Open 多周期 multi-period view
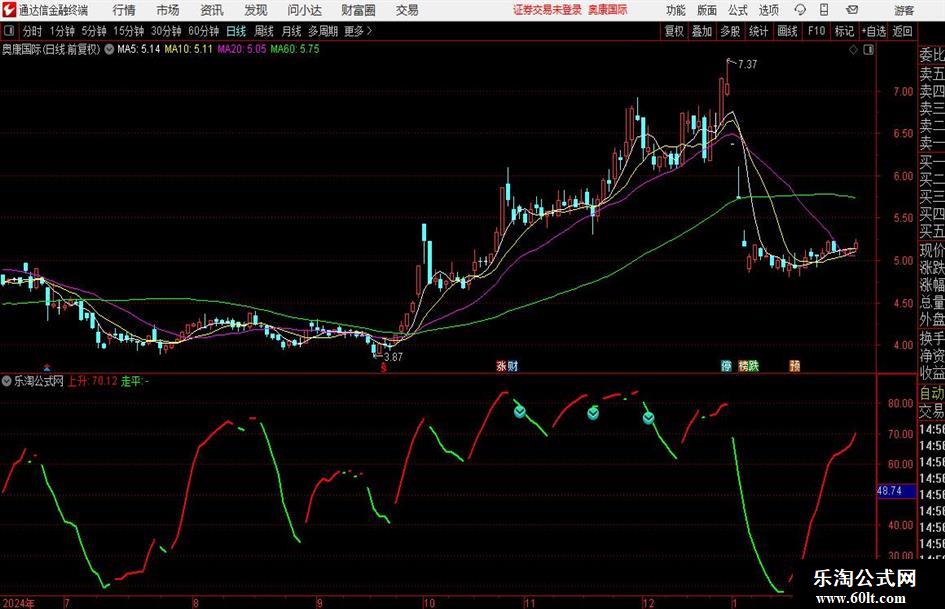The height and width of the screenshot is (609, 945). tap(323, 31)
